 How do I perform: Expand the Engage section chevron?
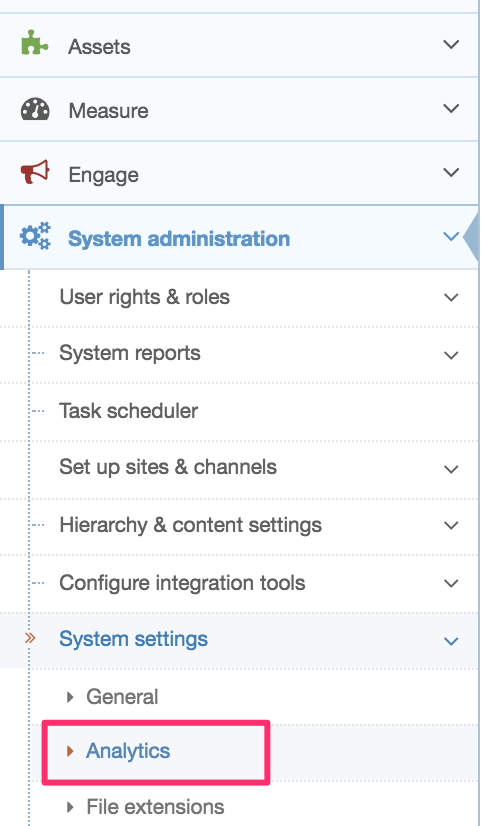(451, 172)
